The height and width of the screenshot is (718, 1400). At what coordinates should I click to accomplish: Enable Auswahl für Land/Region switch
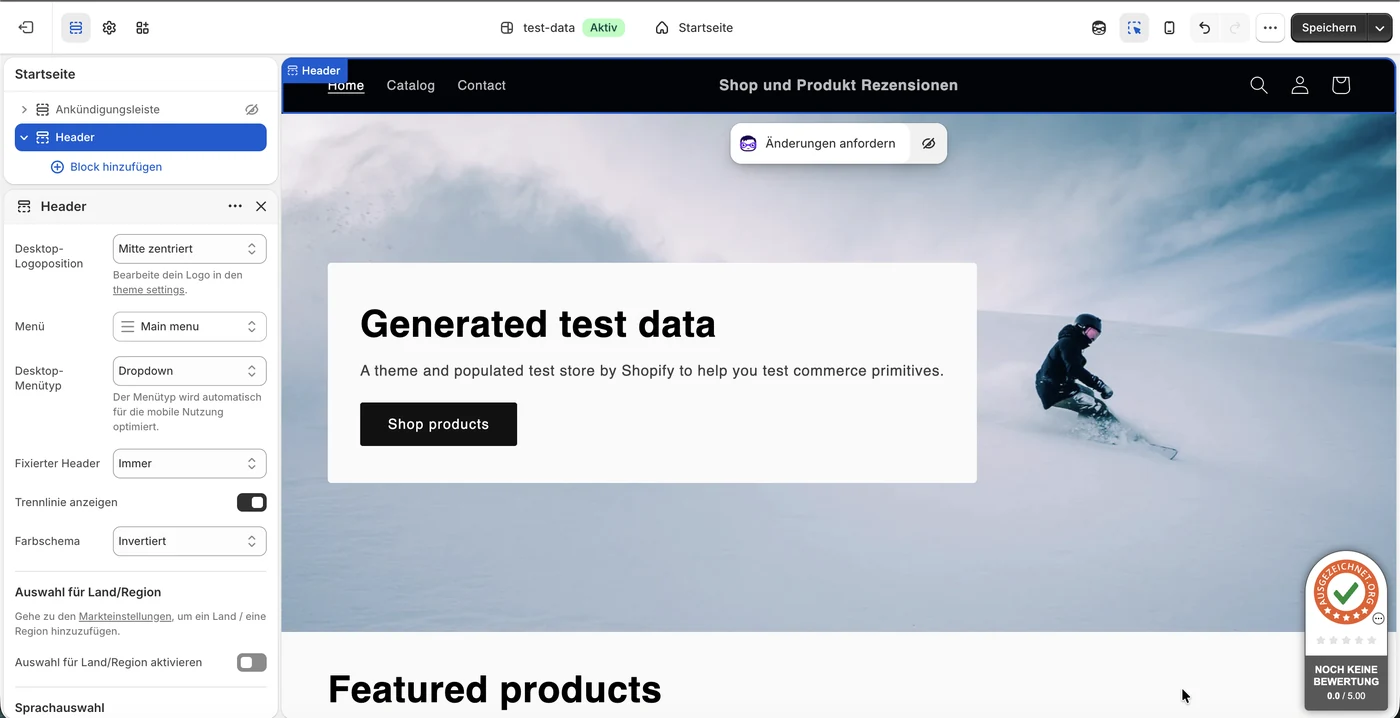click(252, 662)
